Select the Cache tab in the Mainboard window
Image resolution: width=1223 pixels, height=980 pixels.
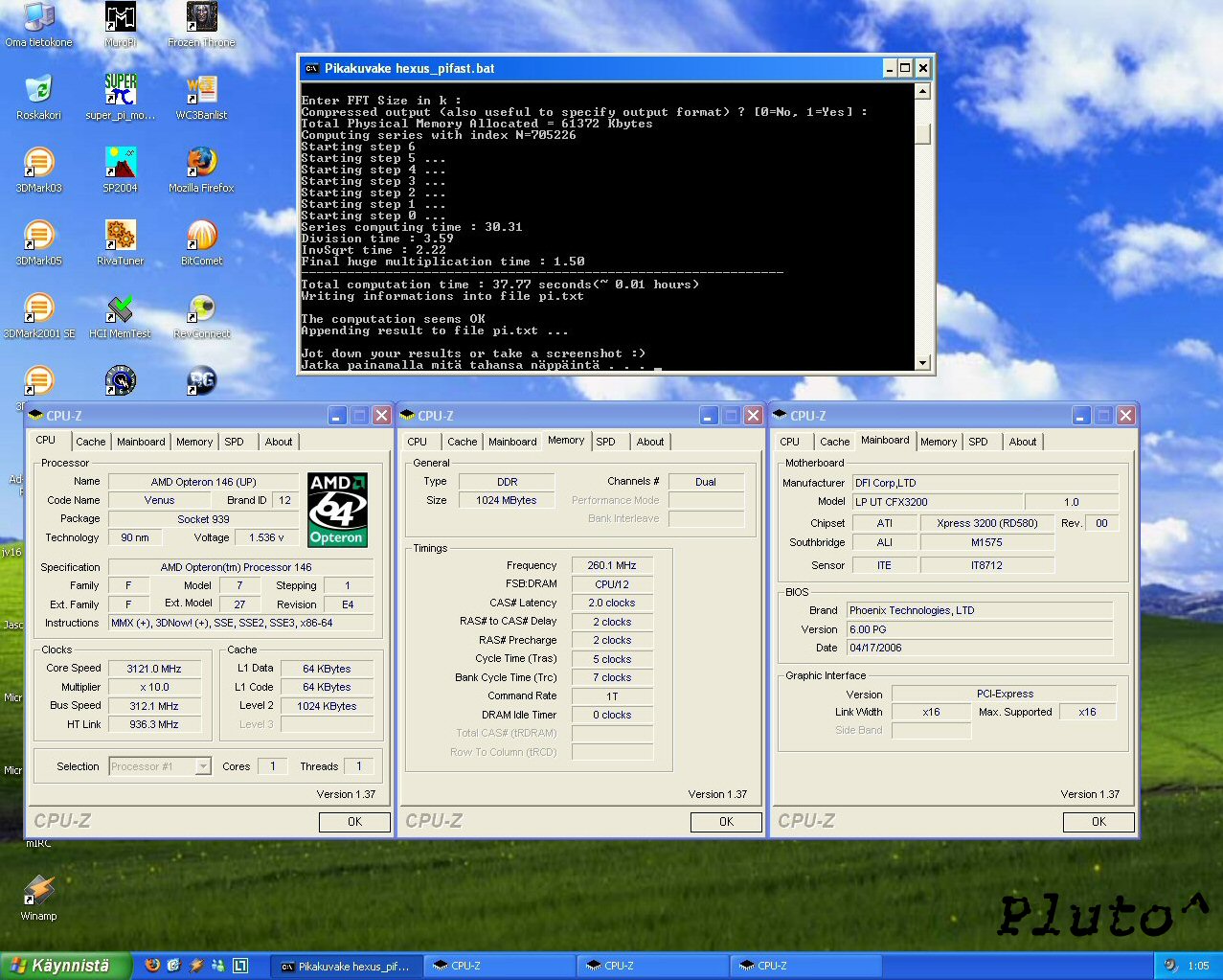click(x=835, y=442)
